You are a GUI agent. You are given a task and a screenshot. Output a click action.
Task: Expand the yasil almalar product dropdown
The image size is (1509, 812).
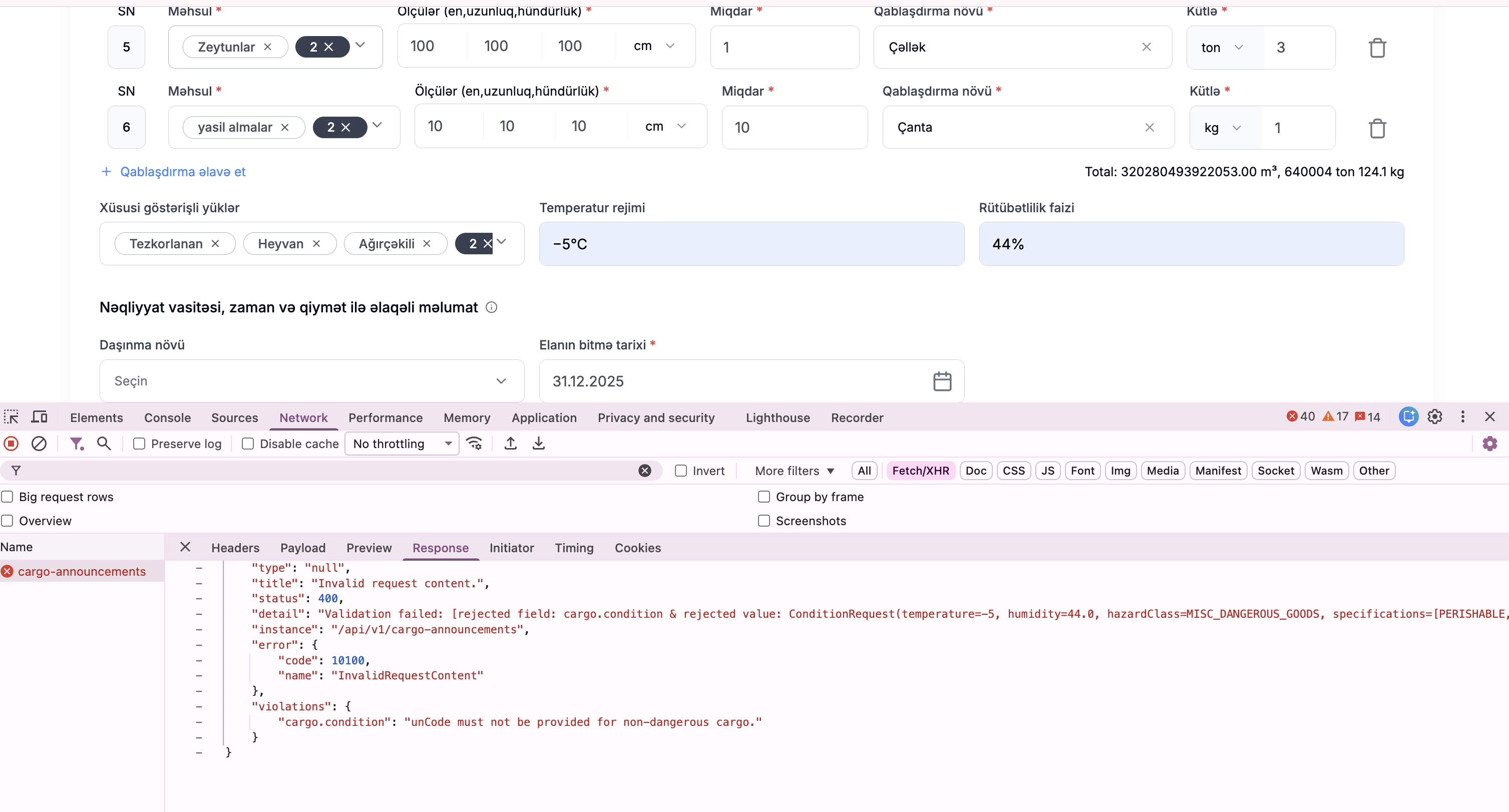tap(378, 124)
